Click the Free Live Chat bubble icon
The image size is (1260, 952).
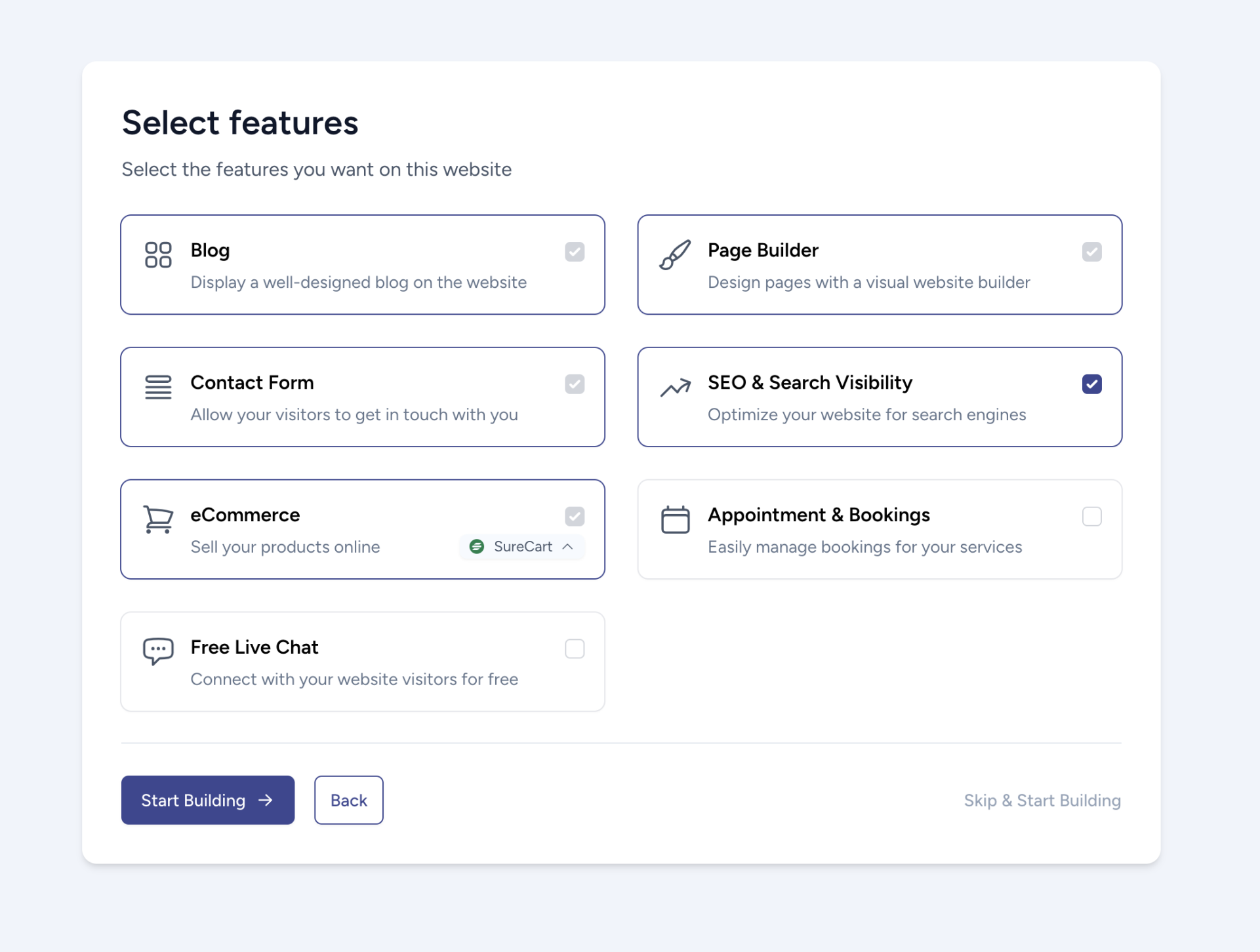pos(158,651)
